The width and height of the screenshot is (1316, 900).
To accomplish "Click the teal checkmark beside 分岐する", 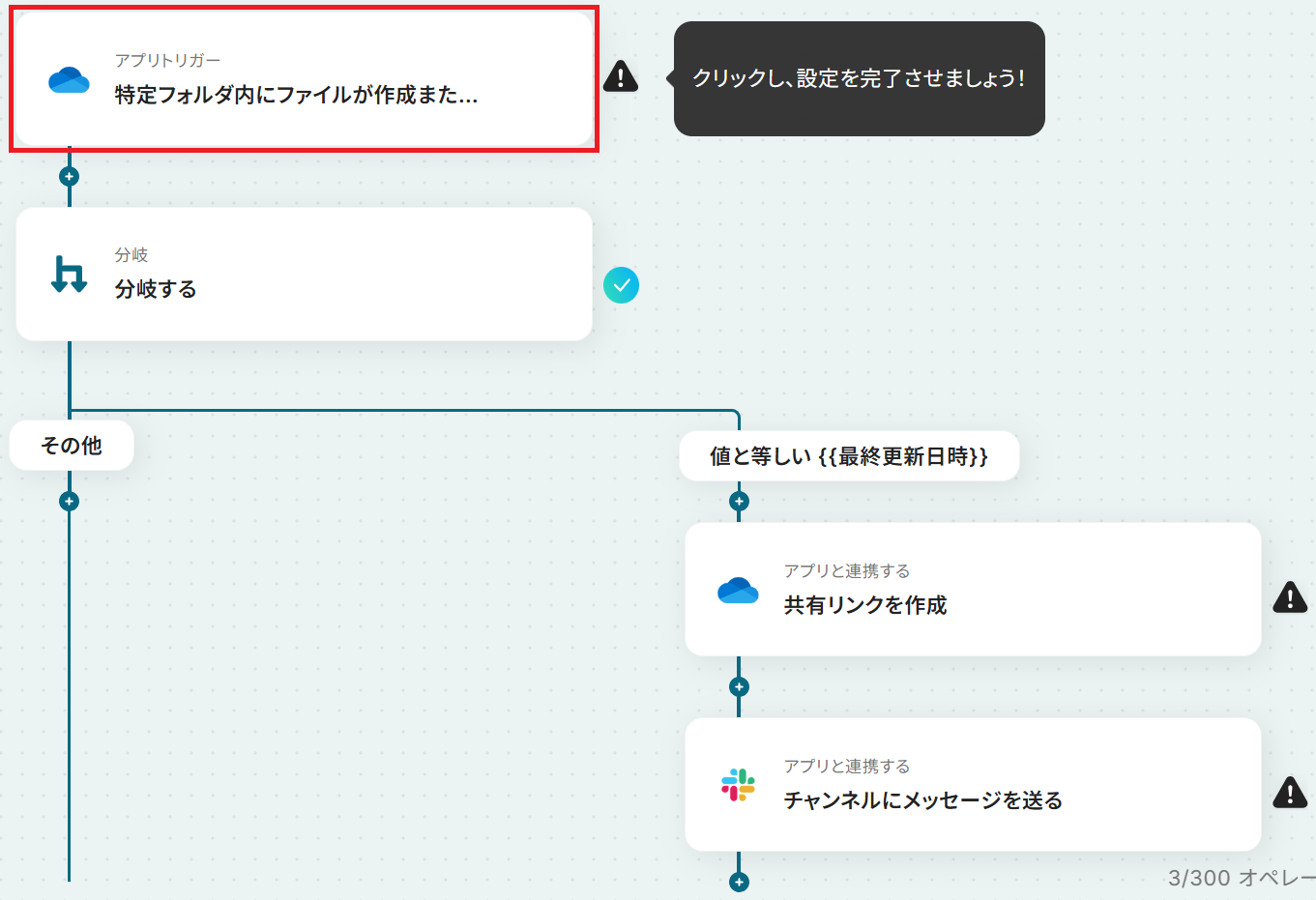I will click(621, 285).
